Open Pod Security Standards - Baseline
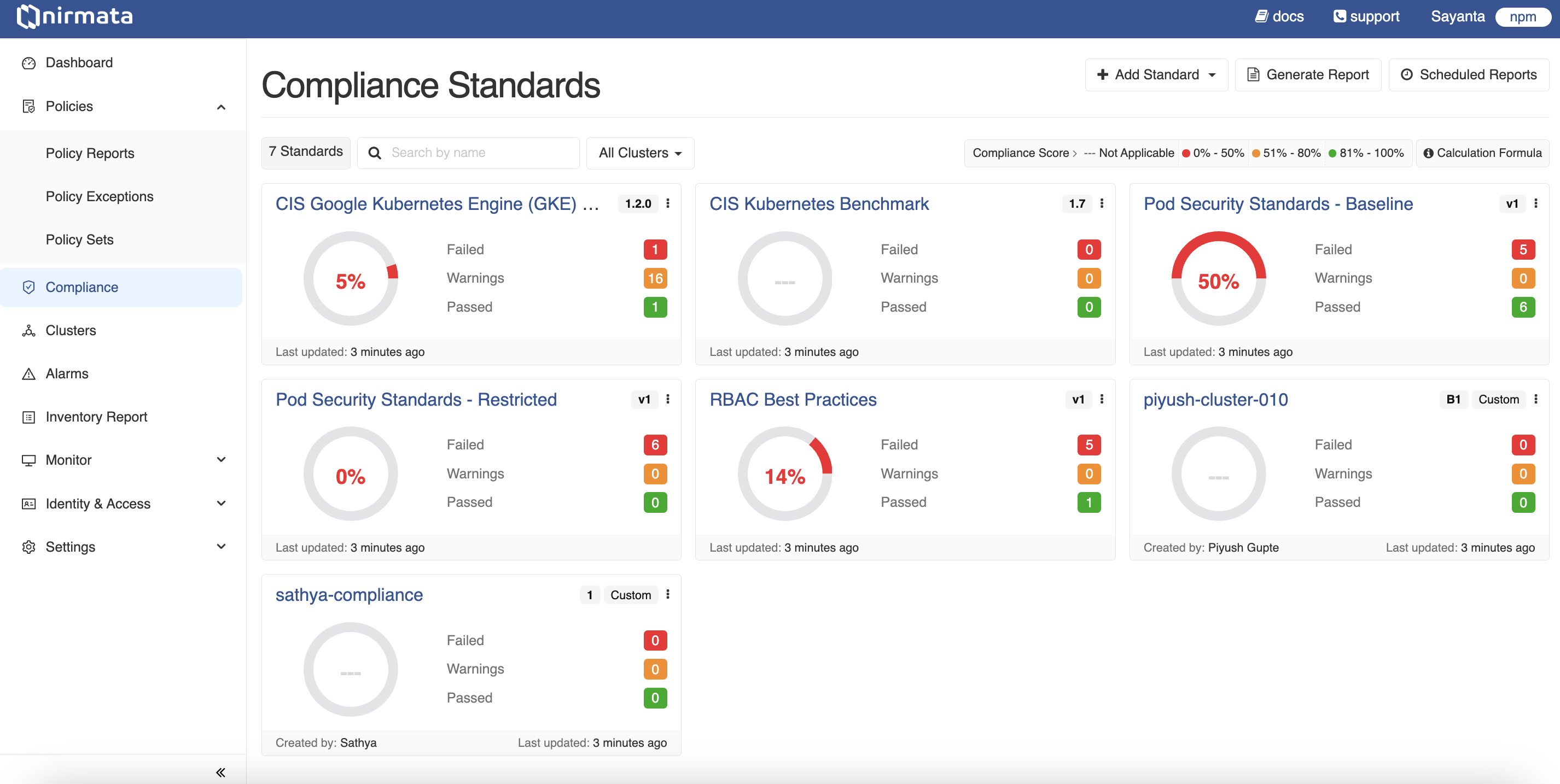The image size is (1560, 784). click(1278, 204)
